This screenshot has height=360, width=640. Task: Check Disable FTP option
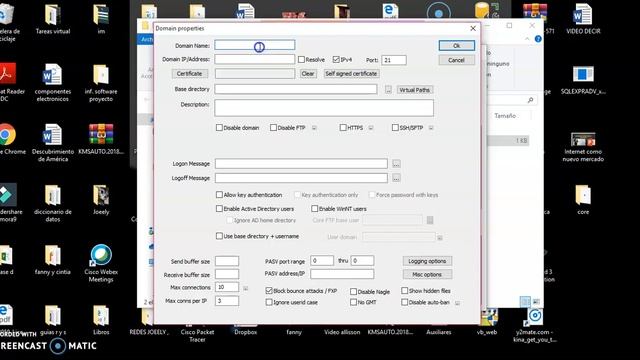273,128
